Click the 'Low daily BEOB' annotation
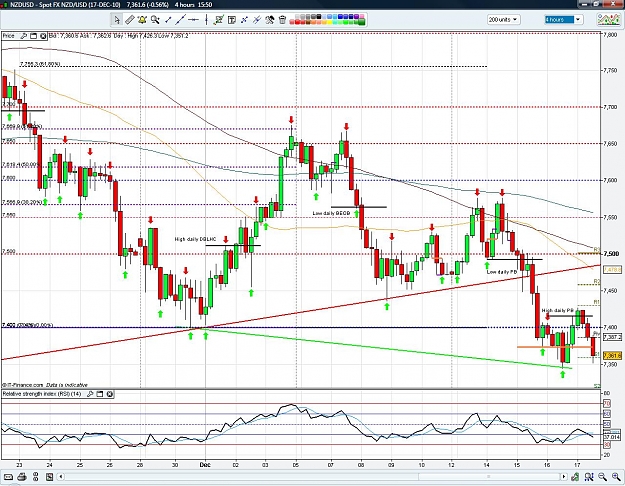 click(x=331, y=213)
